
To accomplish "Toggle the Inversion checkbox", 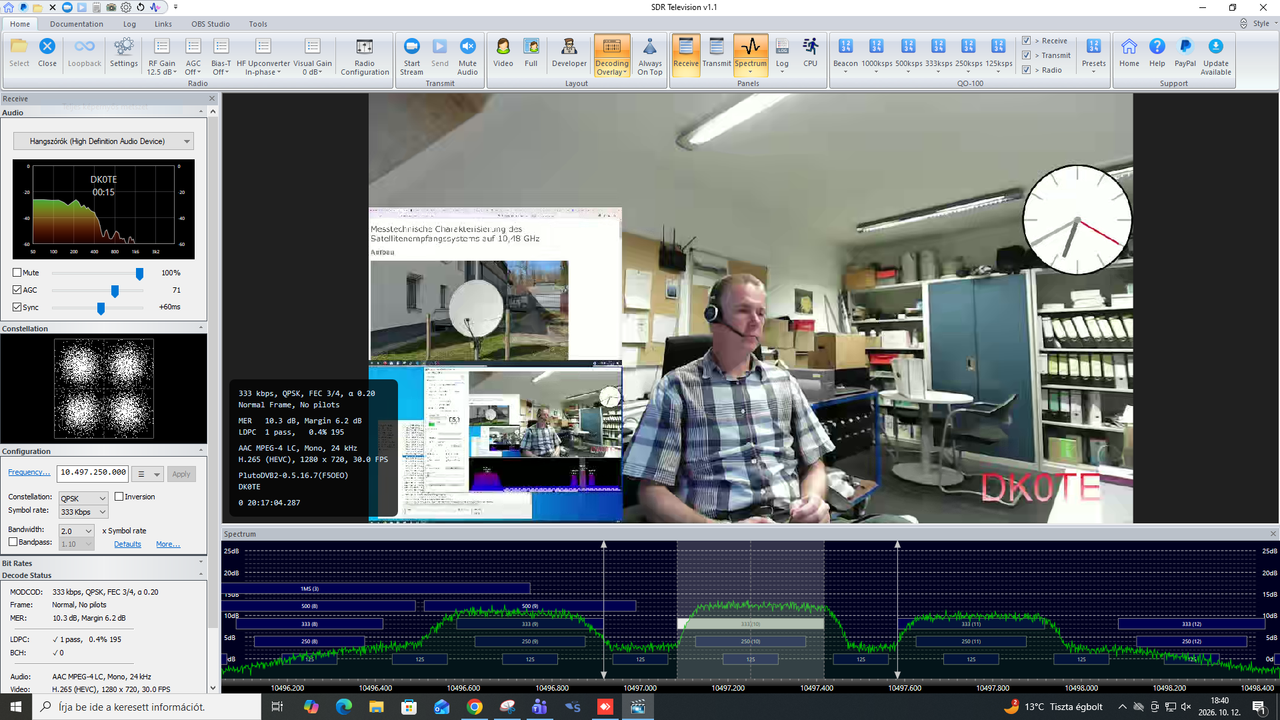I will pos(119,497).
